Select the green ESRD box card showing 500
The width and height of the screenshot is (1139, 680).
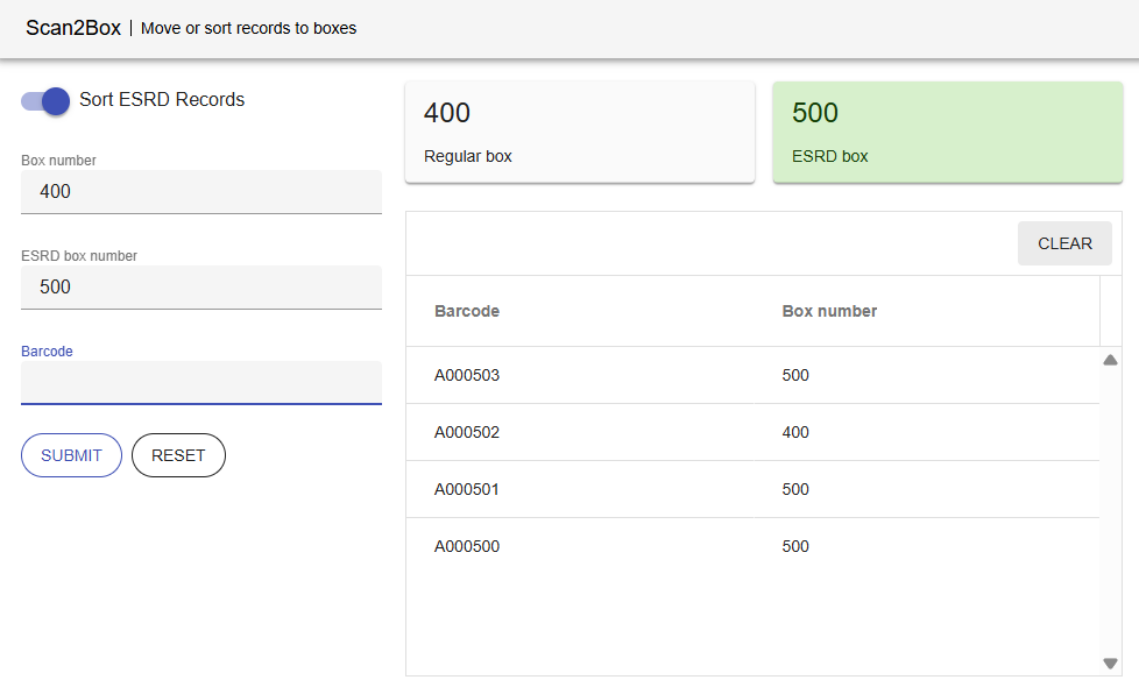point(947,130)
